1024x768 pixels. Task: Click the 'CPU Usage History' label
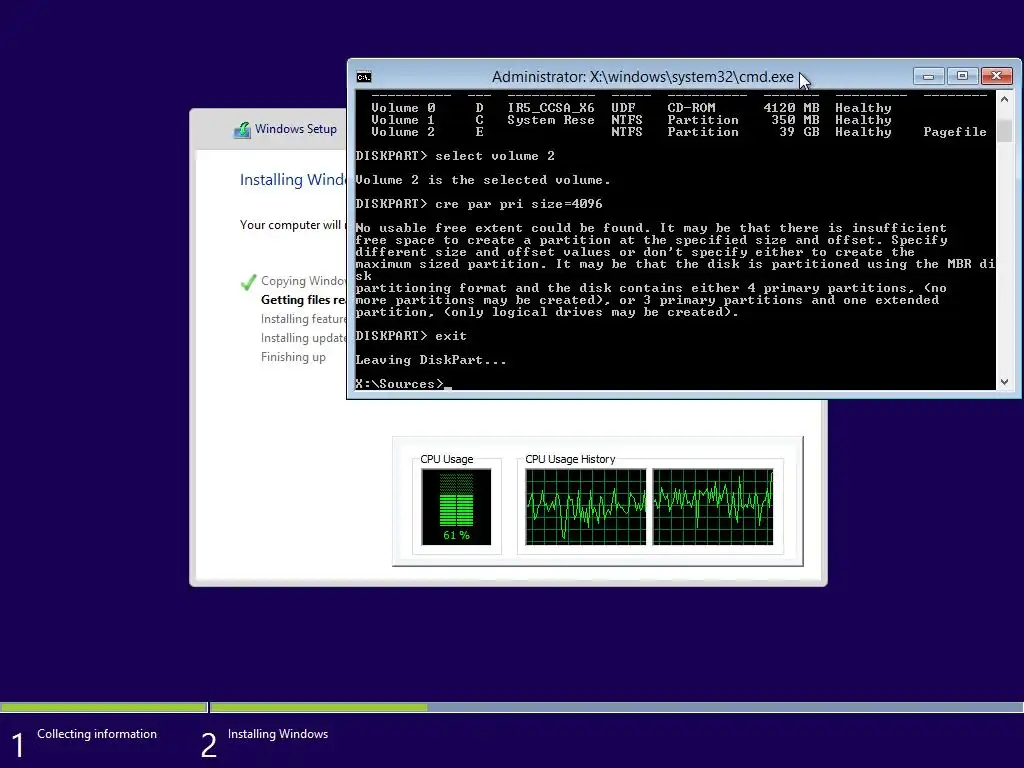tap(570, 459)
